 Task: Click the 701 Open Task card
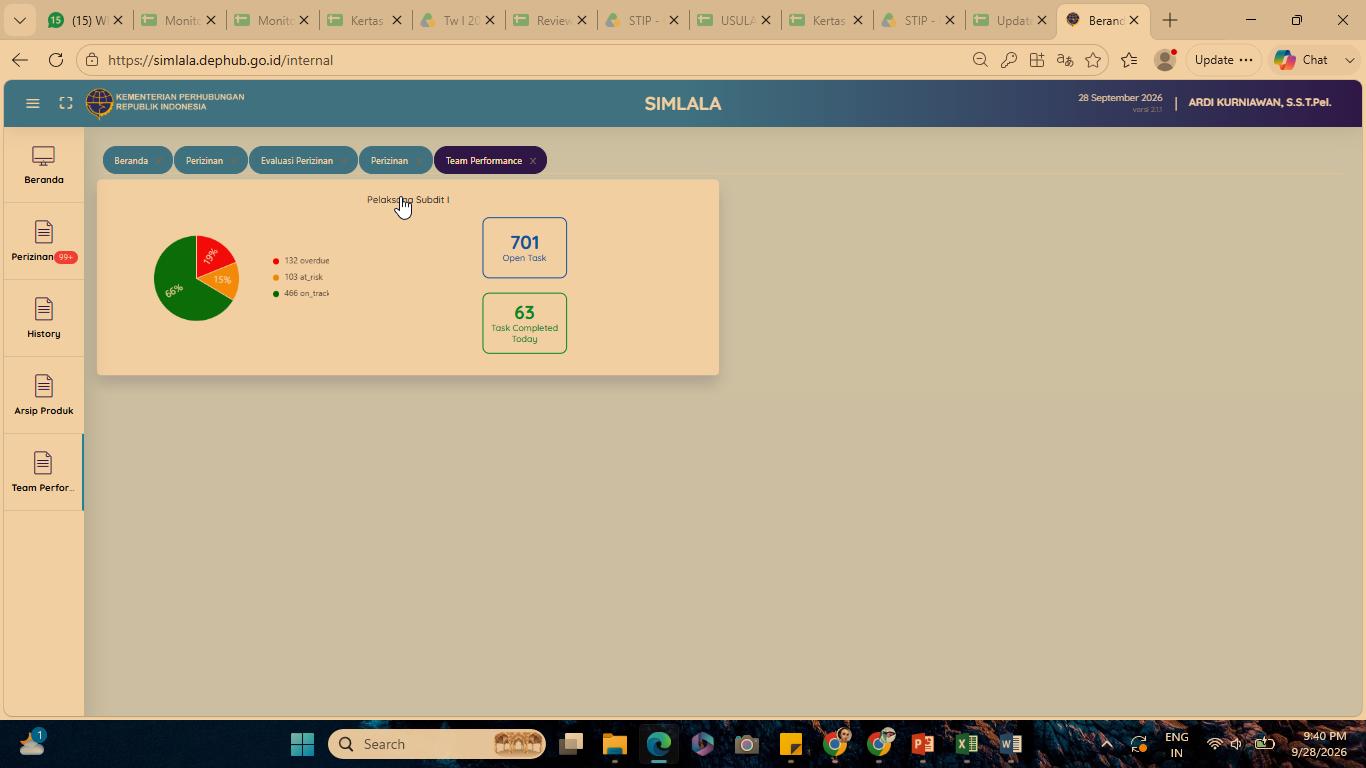tap(524, 248)
